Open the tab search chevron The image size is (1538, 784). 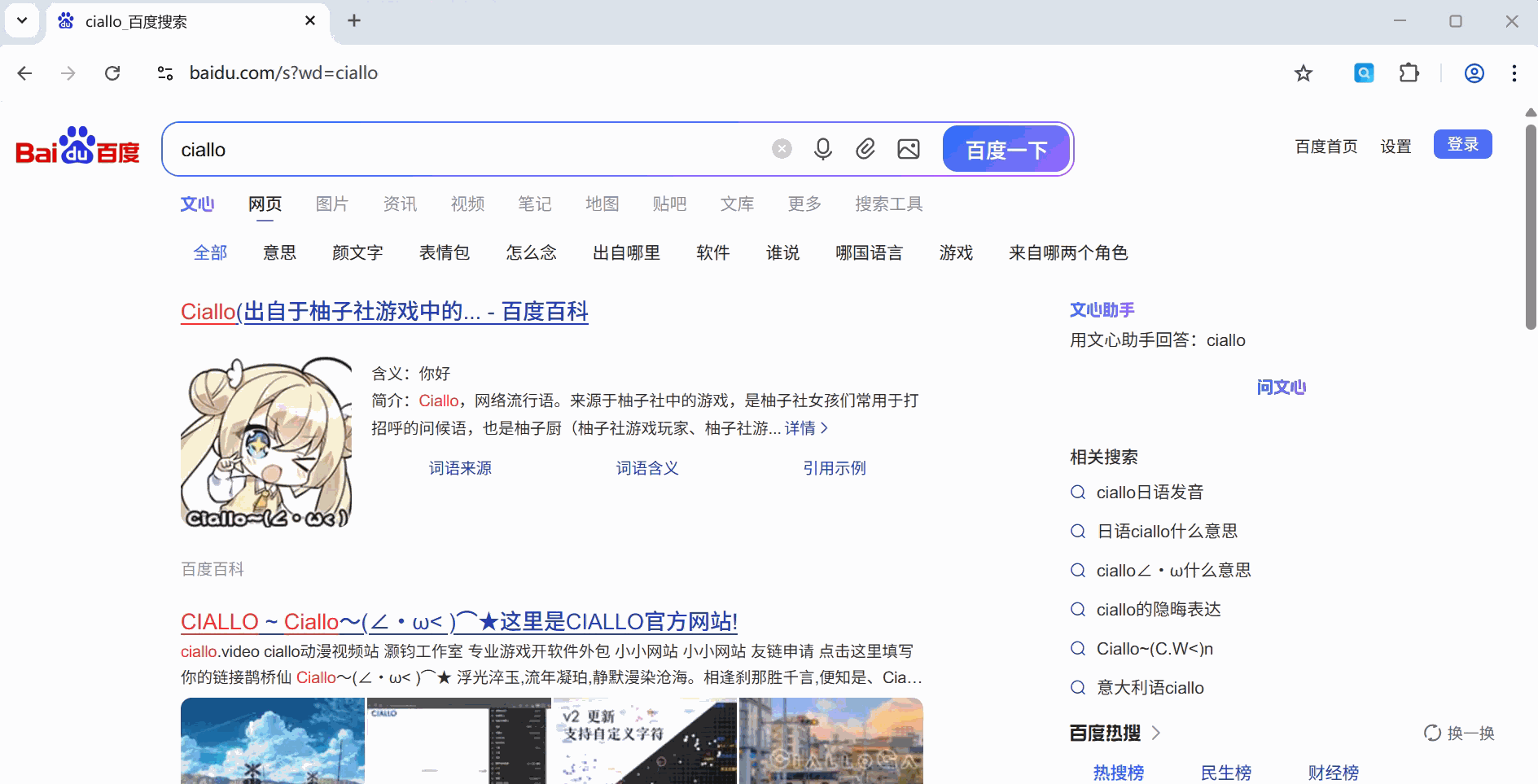coord(22,20)
